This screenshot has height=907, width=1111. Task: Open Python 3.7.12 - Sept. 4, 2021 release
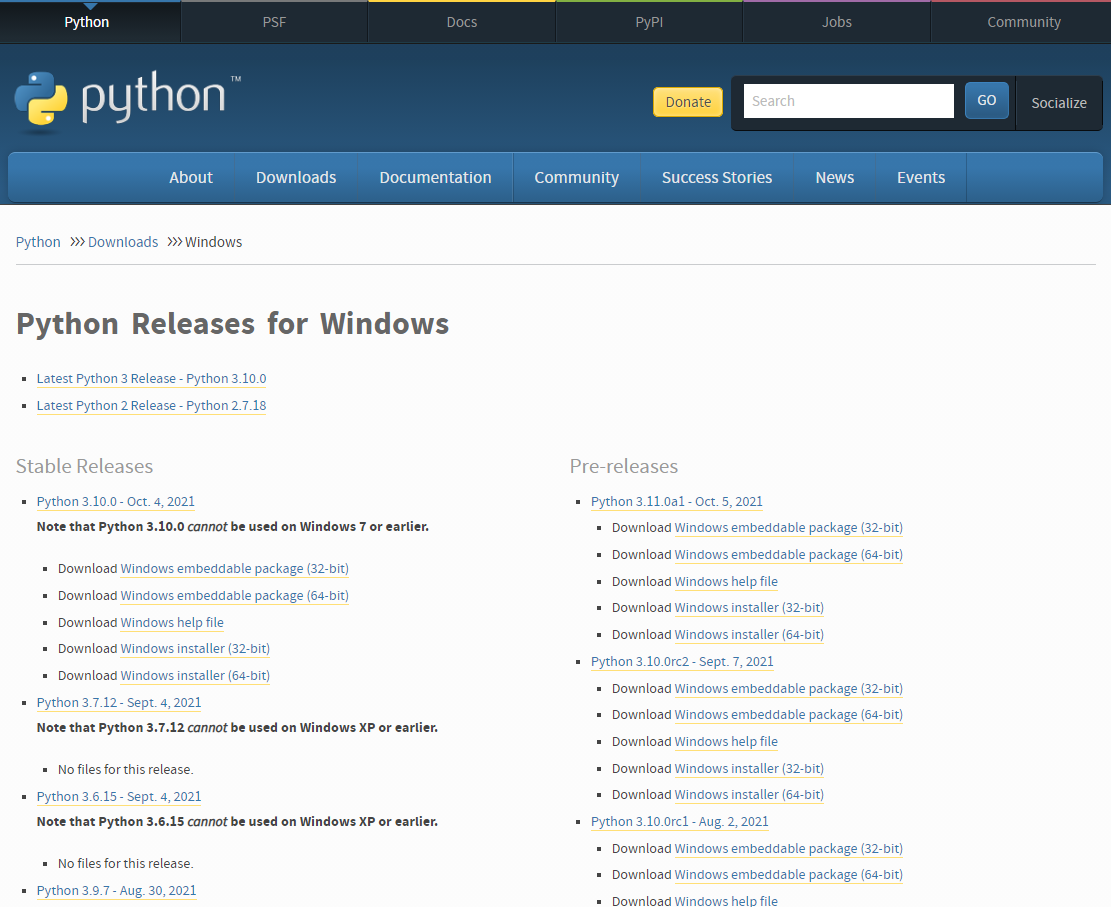point(119,702)
